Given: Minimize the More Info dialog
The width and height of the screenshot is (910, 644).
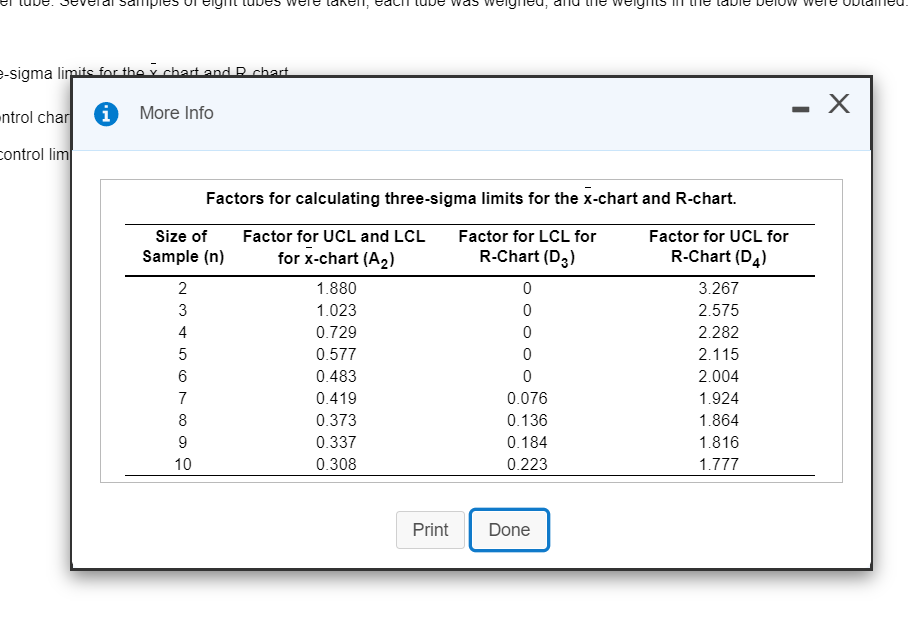Looking at the screenshot, I should tap(800, 109).
